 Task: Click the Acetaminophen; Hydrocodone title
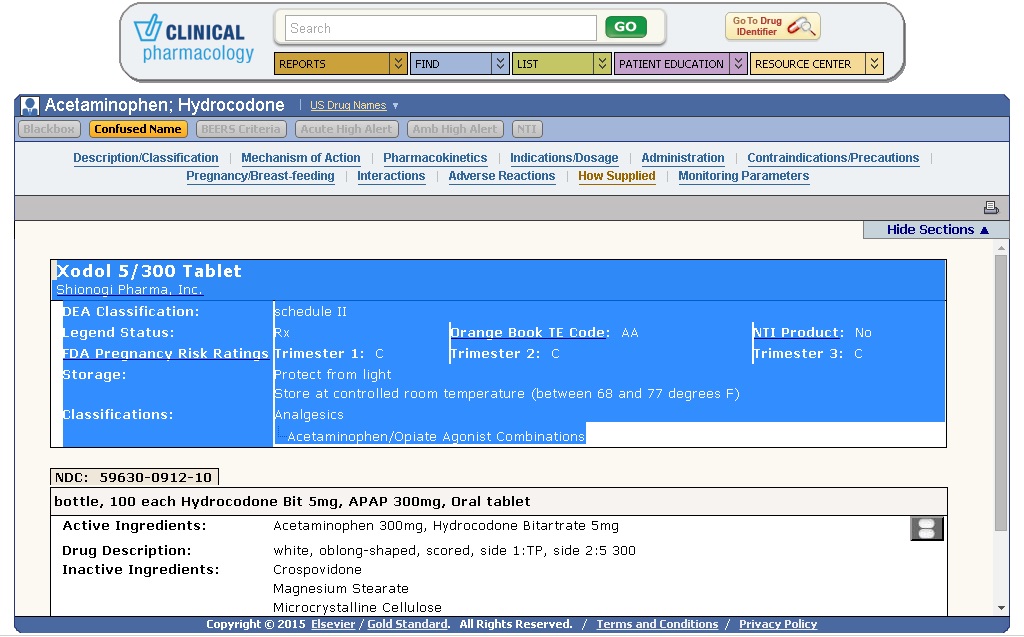[x=165, y=105]
